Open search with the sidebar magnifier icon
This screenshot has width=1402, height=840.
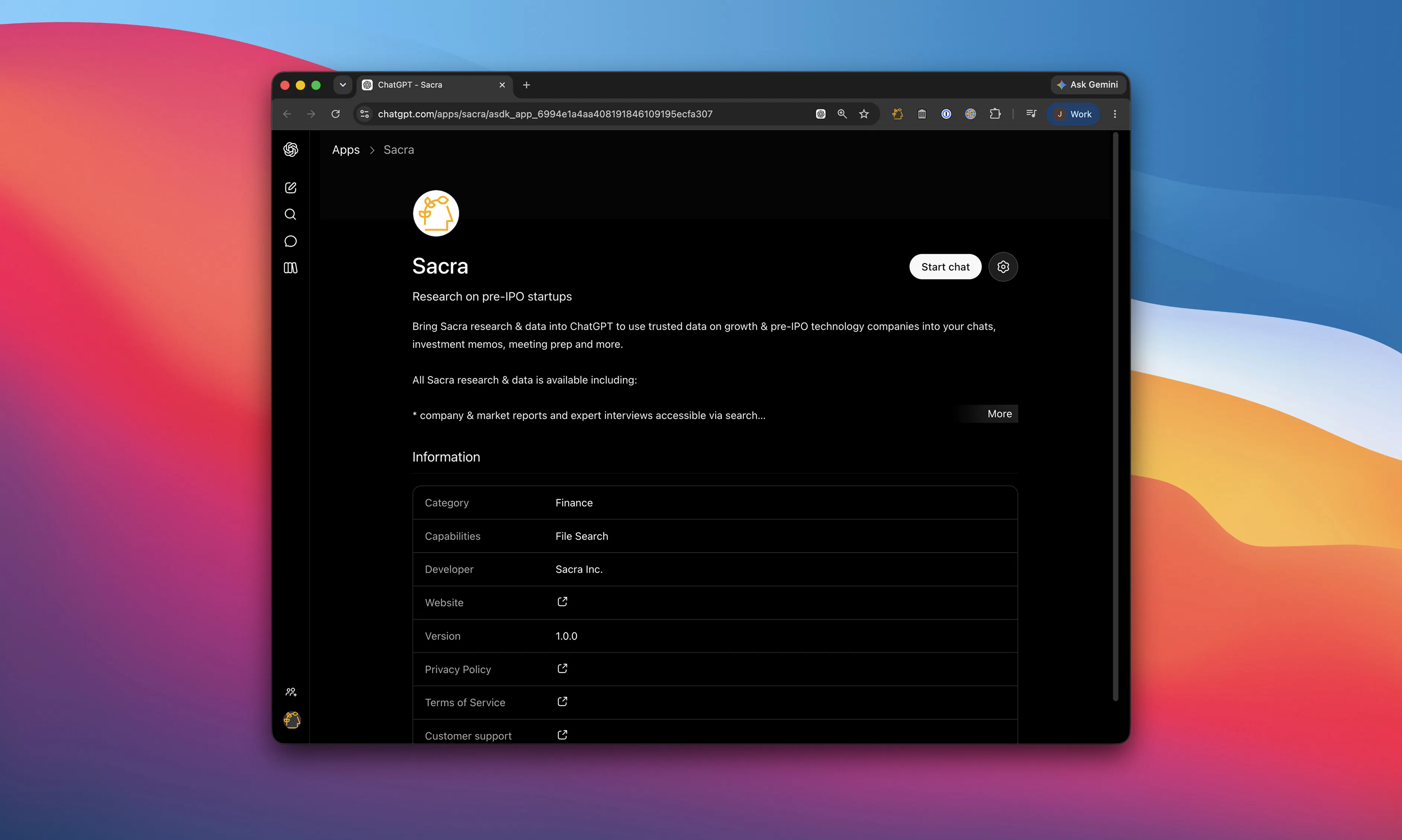click(x=290, y=214)
